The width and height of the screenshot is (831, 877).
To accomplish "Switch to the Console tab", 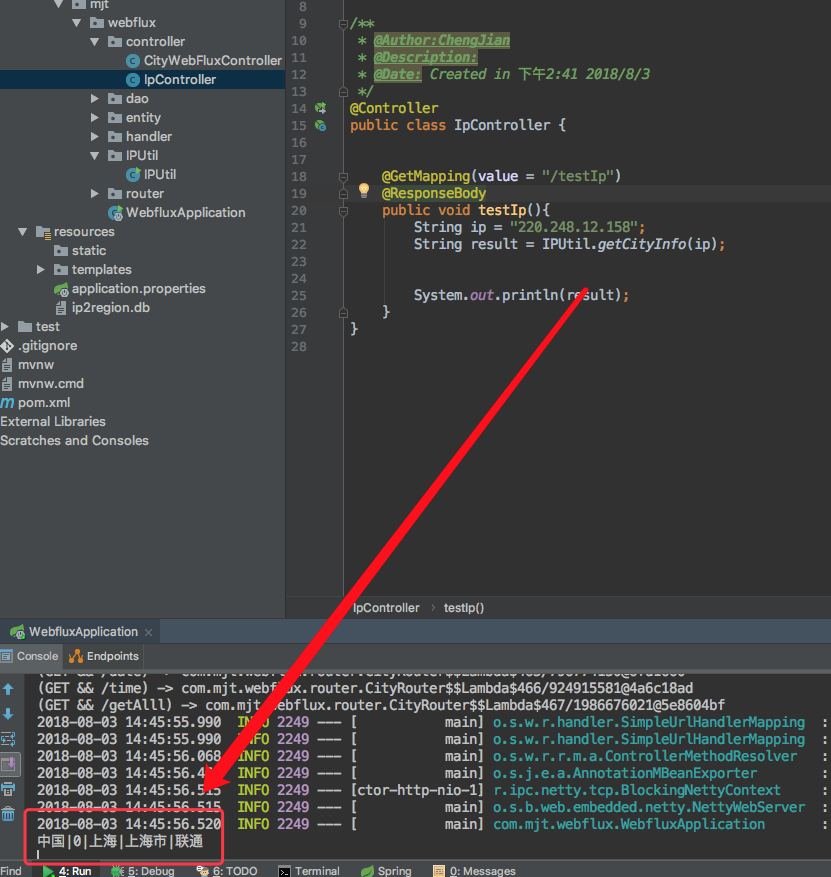I will [x=30, y=657].
